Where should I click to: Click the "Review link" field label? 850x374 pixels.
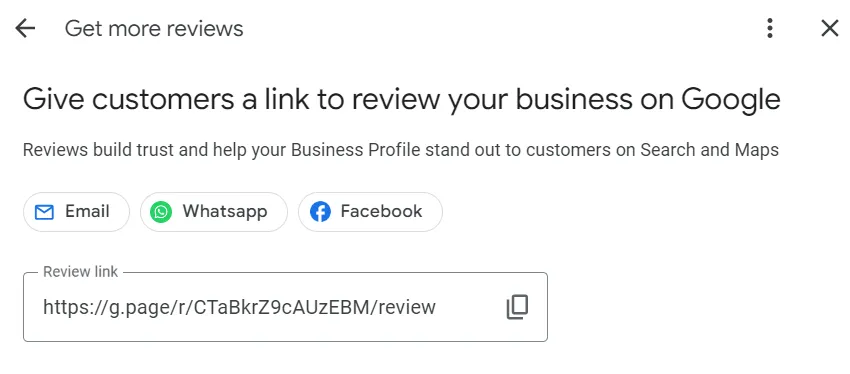pos(80,272)
